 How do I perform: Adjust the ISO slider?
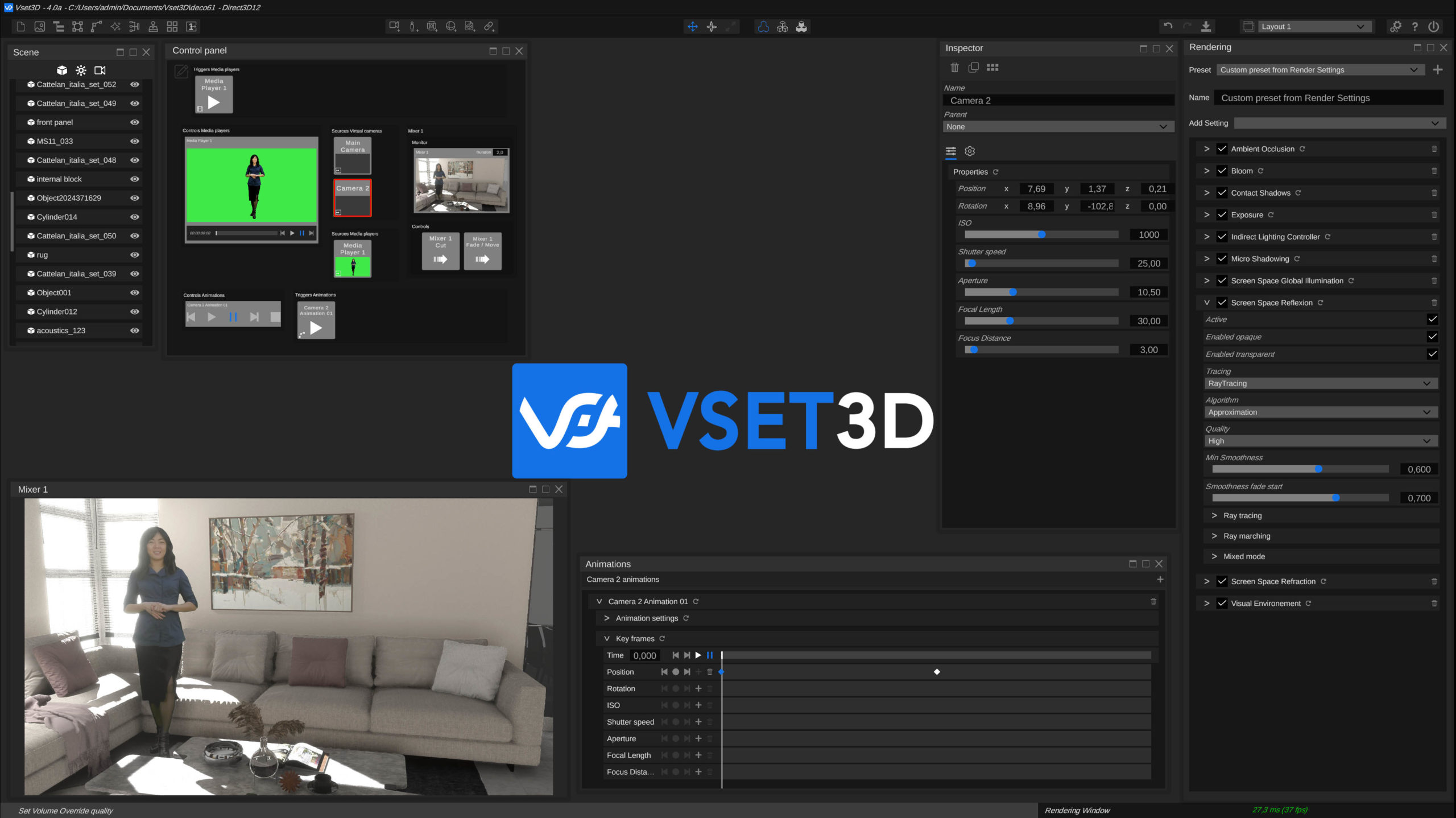[1041, 234]
